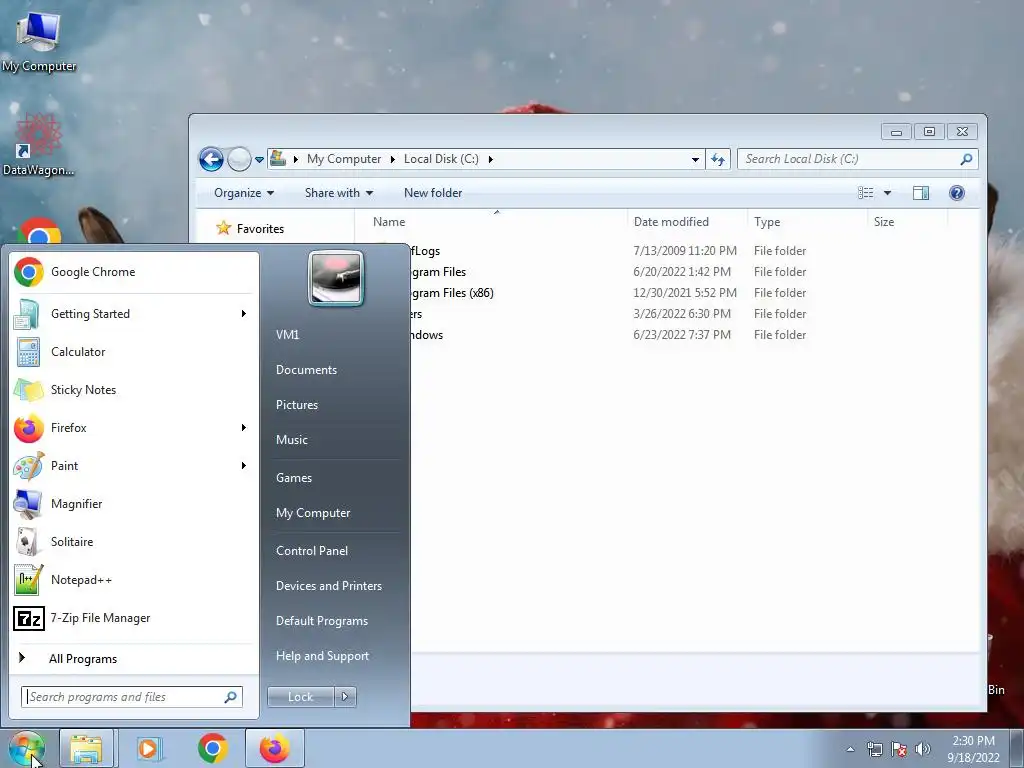This screenshot has width=1024, height=768.
Task: Click the Lock button
Action: tap(300, 697)
